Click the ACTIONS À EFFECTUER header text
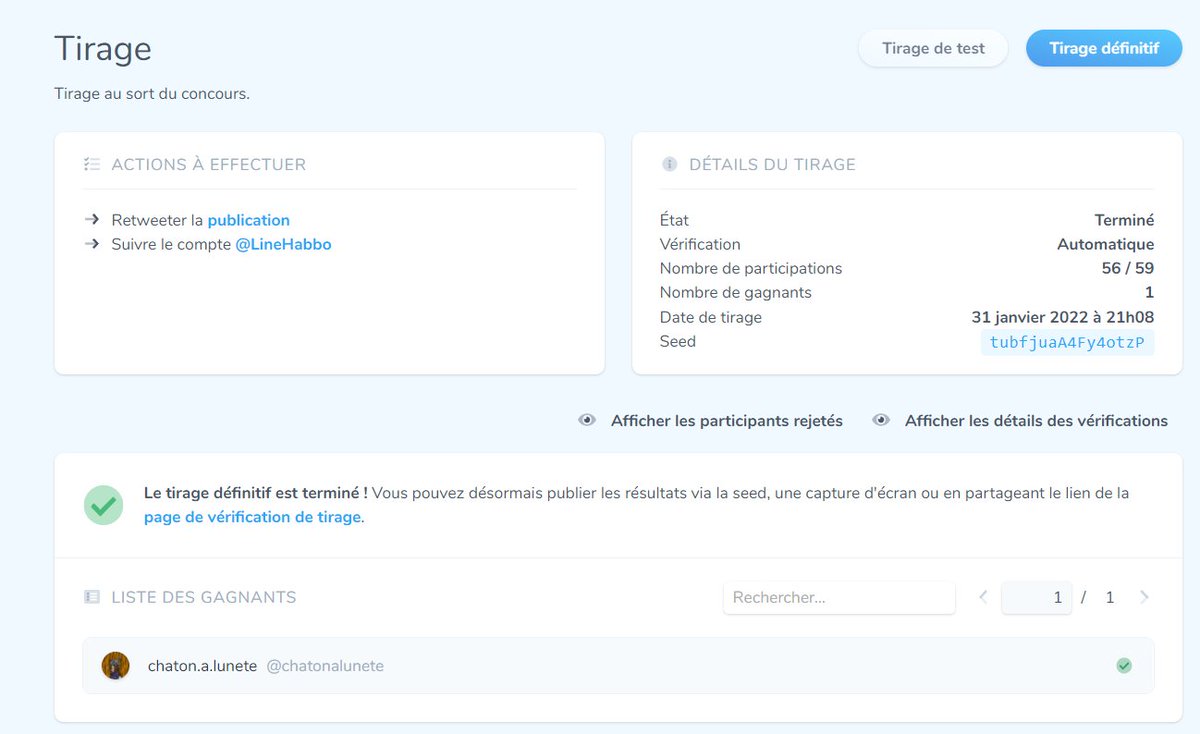Screen dimensions: 1200x734 click(x=209, y=165)
